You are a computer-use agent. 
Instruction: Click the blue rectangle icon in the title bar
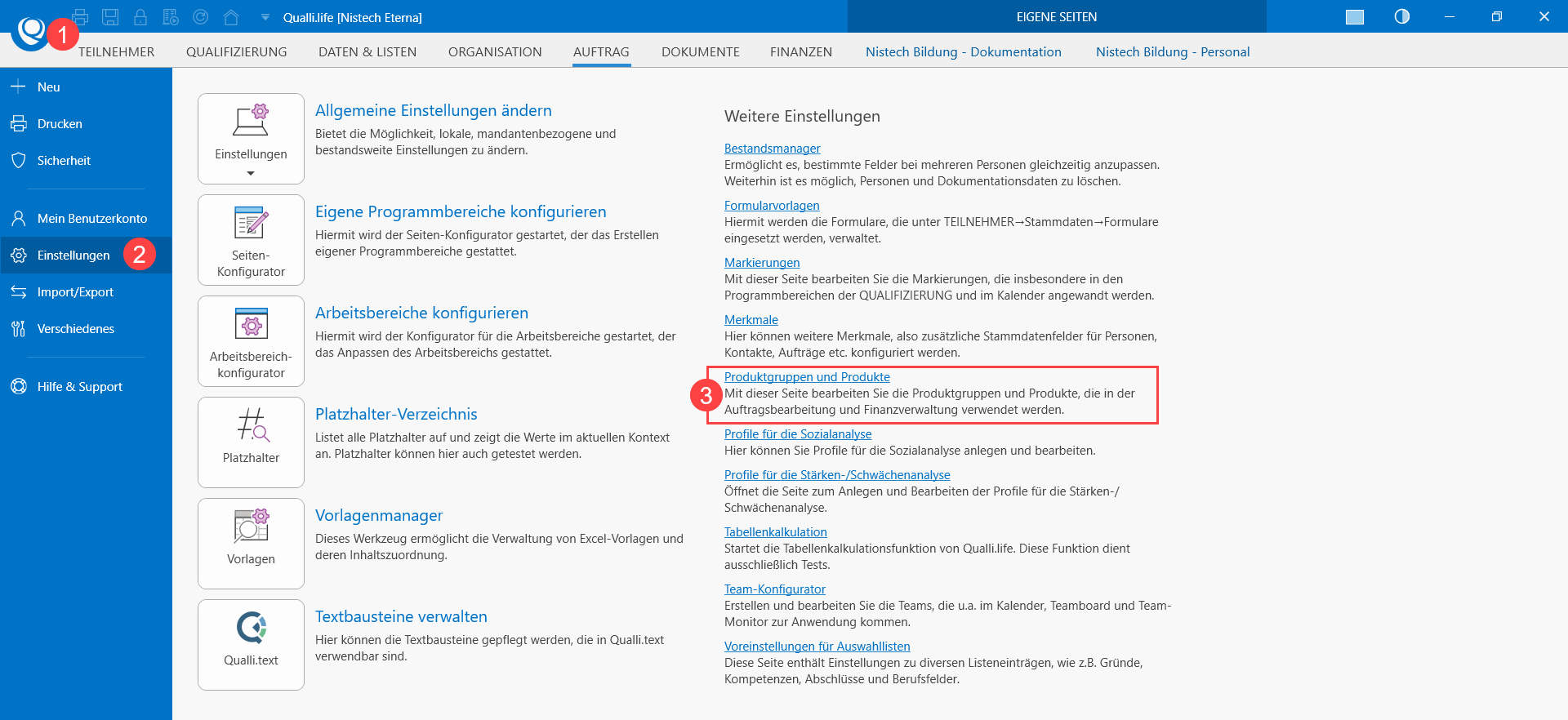(1355, 17)
